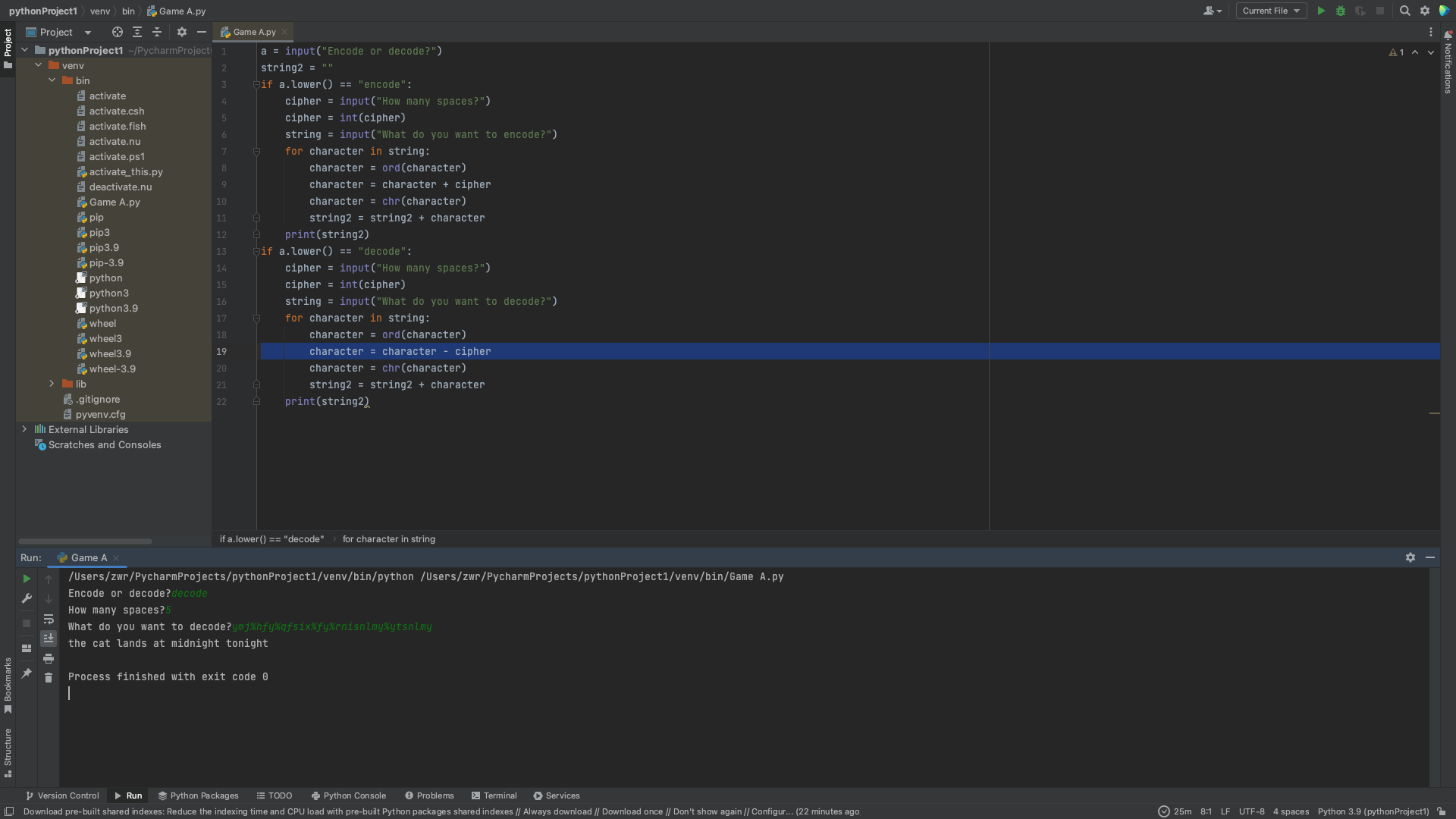Click Python 3.9 interpreter in status bar

pyautogui.click(x=1373, y=811)
